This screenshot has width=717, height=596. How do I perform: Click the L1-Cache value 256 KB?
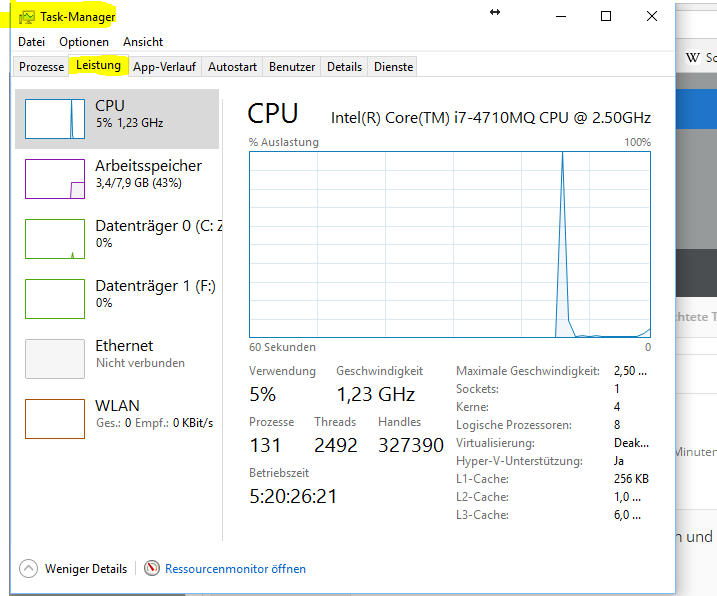pyautogui.click(x=631, y=479)
